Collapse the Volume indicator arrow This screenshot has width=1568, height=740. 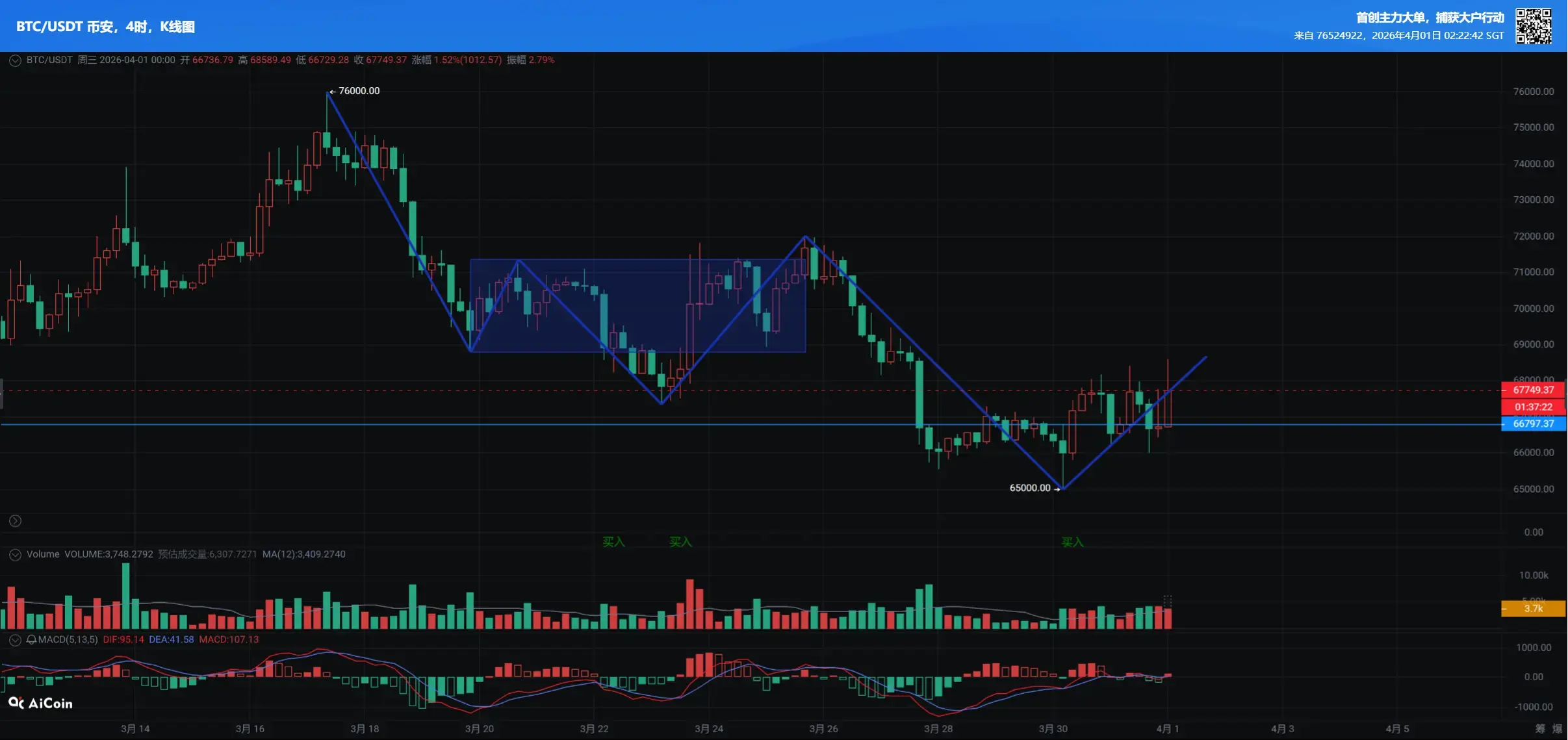[15, 555]
